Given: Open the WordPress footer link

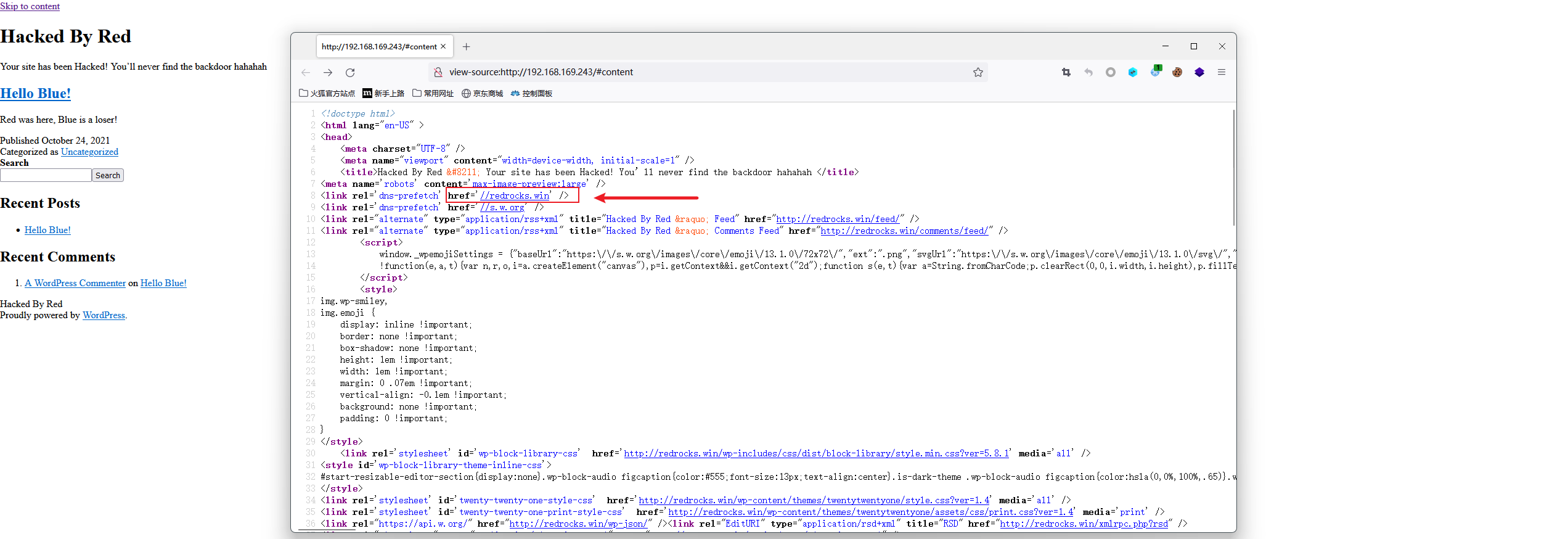Looking at the screenshot, I should (104, 315).
